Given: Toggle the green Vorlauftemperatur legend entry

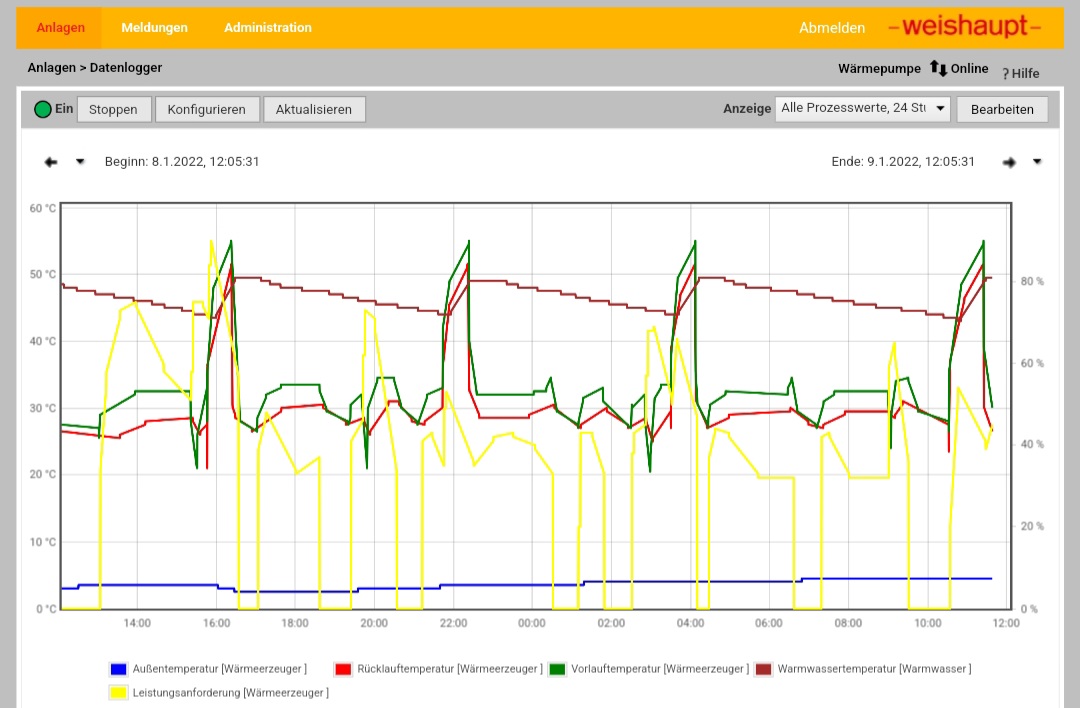Looking at the screenshot, I should pos(647,669).
